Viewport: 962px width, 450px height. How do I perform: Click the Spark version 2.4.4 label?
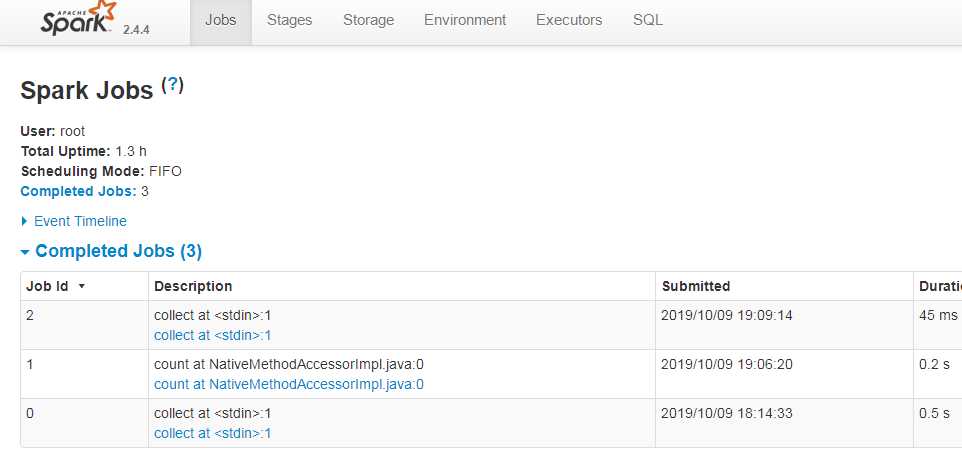point(136,29)
